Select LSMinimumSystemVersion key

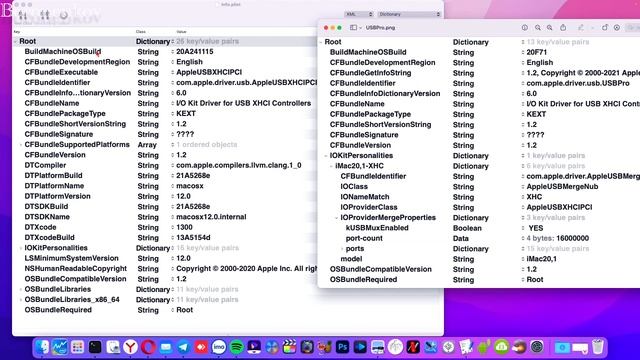coord(71,258)
